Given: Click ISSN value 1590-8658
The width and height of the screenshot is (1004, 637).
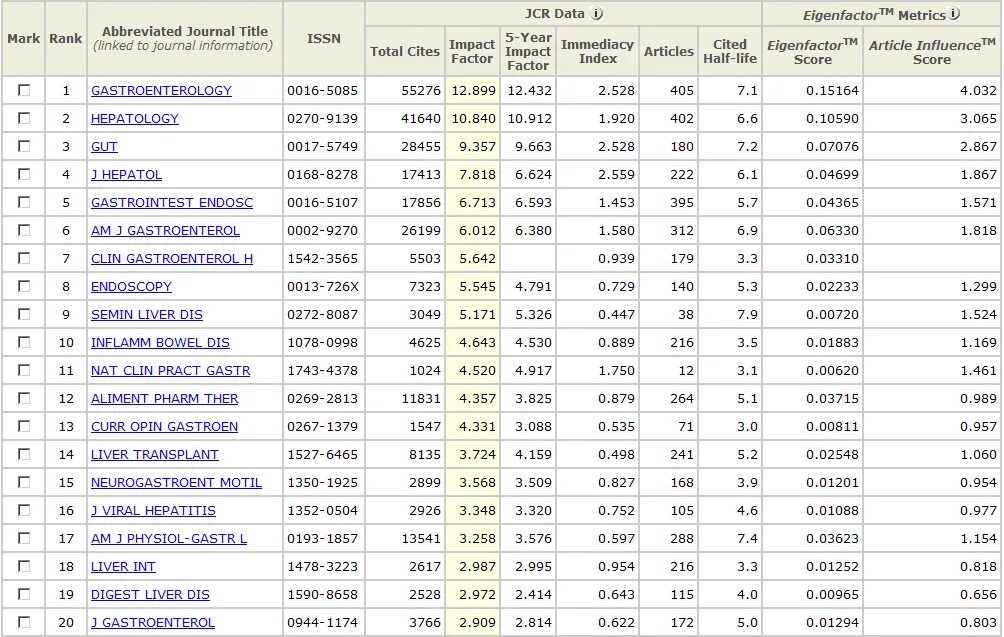Looking at the screenshot, I should pyautogui.click(x=322, y=595).
